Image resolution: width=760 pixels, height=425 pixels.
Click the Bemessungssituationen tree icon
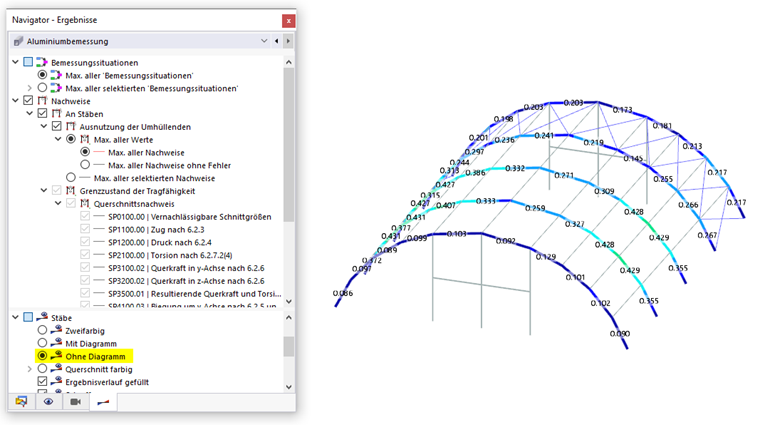42,62
